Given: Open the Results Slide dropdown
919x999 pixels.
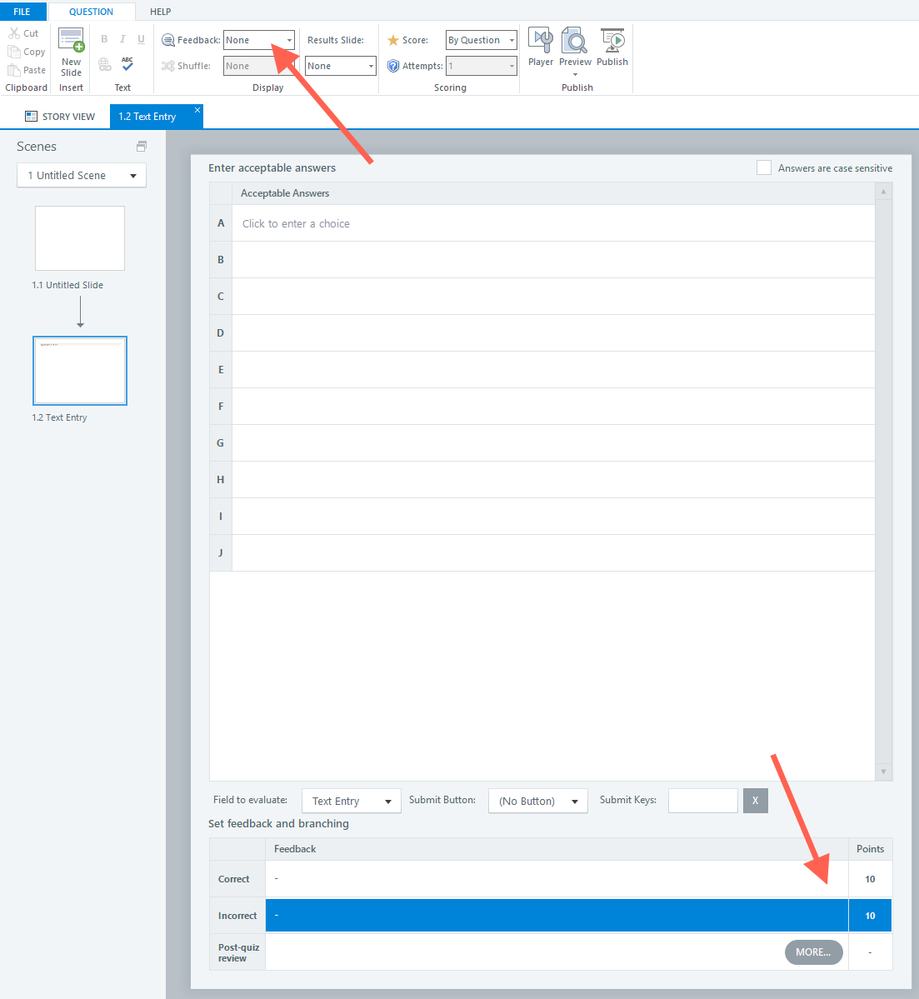Looking at the screenshot, I should pyautogui.click(x=340, y=66).
